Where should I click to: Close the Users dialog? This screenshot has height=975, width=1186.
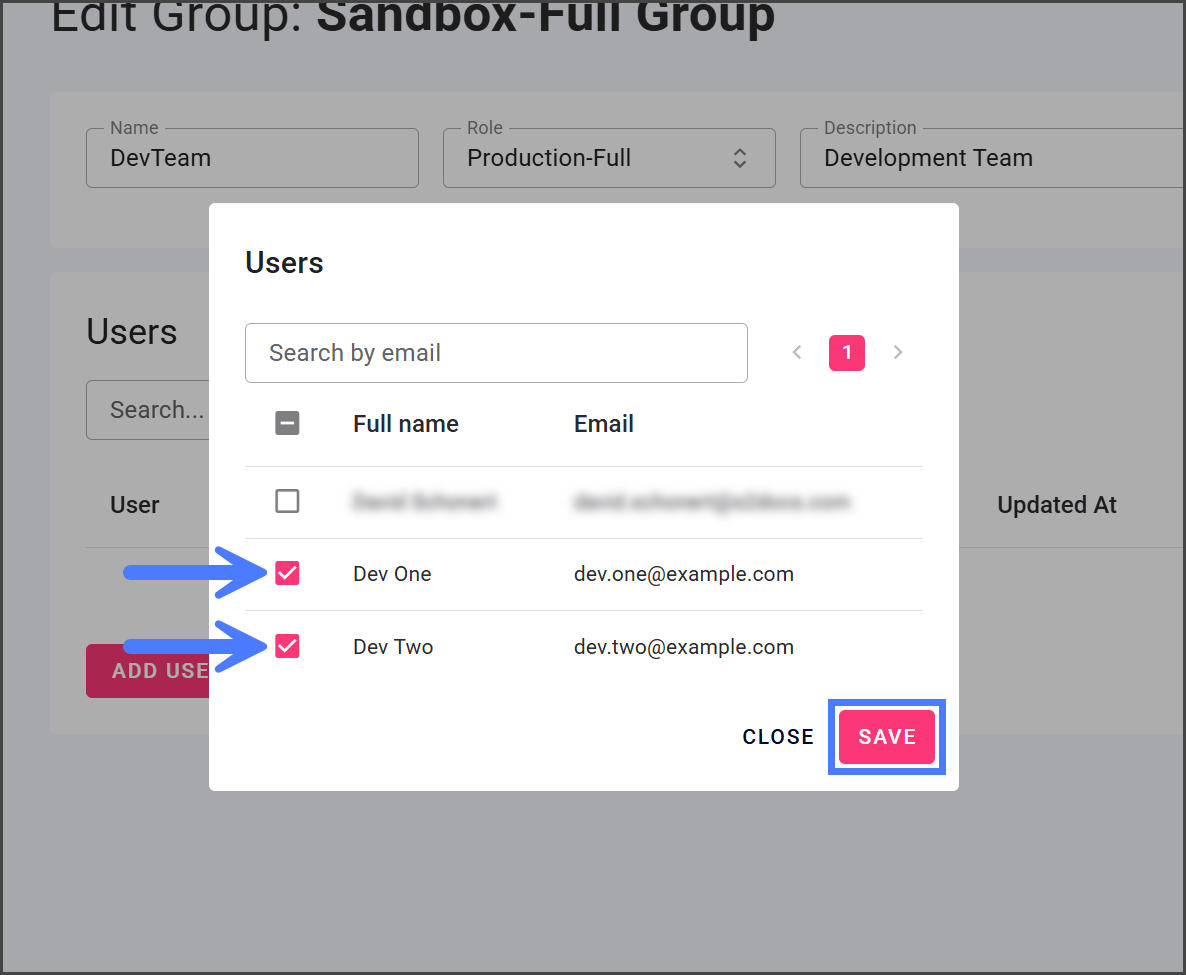(778, 737)
